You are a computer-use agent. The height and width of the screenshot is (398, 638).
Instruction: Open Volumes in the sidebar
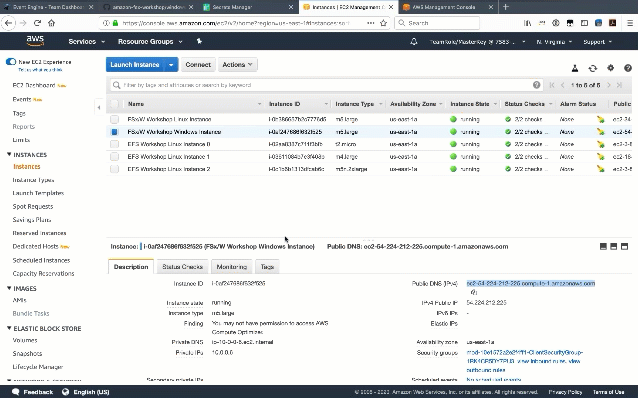pos(25,340)
